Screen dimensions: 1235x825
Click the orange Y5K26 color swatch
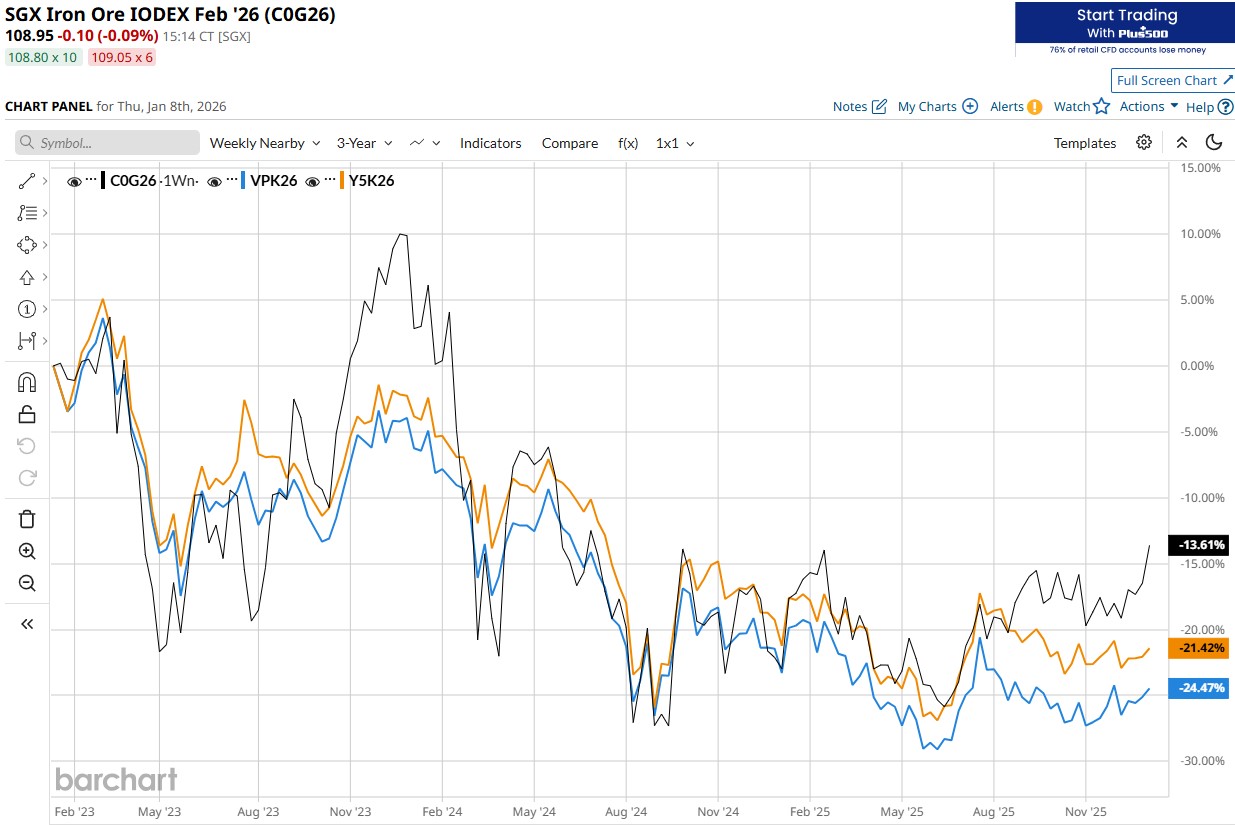coord(342,181)
